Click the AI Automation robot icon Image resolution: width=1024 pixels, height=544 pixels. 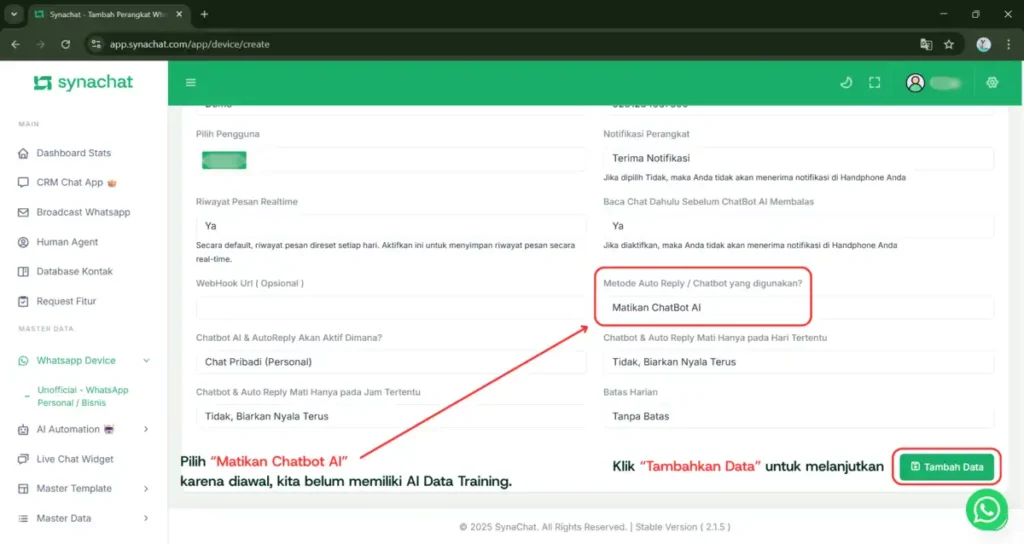pos(24,429)
